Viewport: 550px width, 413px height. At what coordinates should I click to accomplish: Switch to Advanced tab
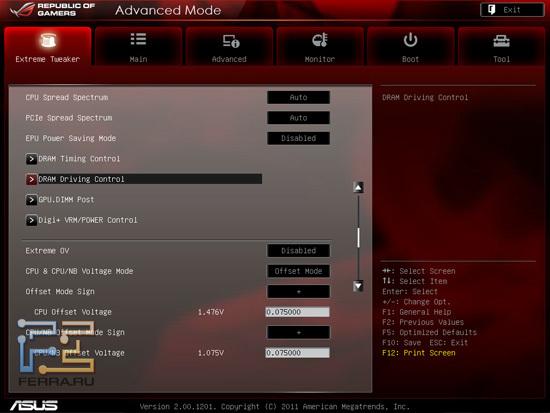[229, 46]
